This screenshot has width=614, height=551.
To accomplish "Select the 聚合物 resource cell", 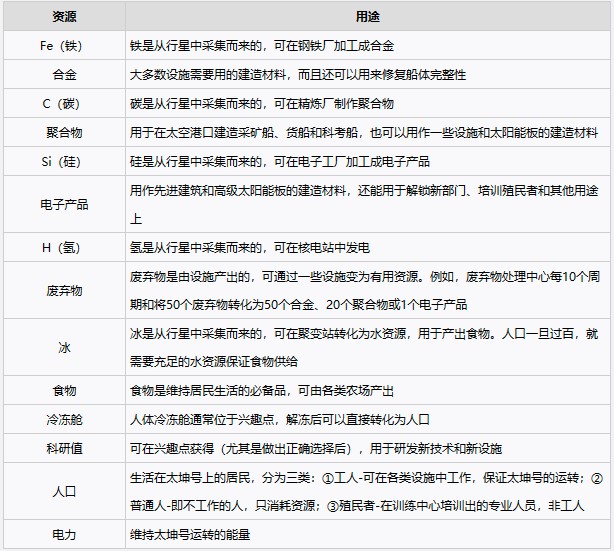I will coord(64,132).
